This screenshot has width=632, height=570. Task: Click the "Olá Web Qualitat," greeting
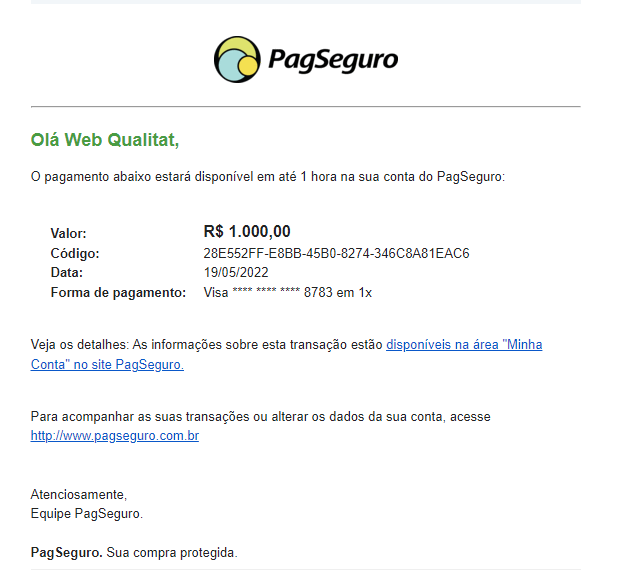(x=105, y=140)
